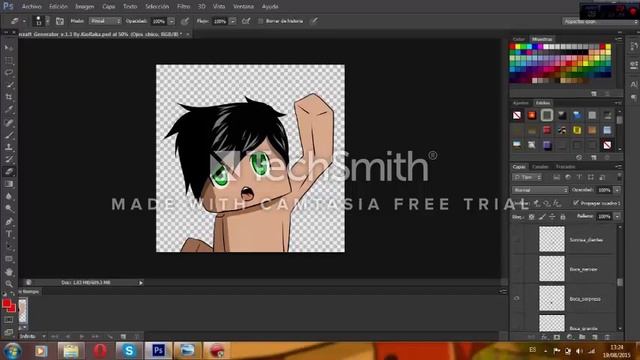This screenshot has height=360, width=640.
Task: Click tablet pressure size icon in options bar
Action: (314, 21)
